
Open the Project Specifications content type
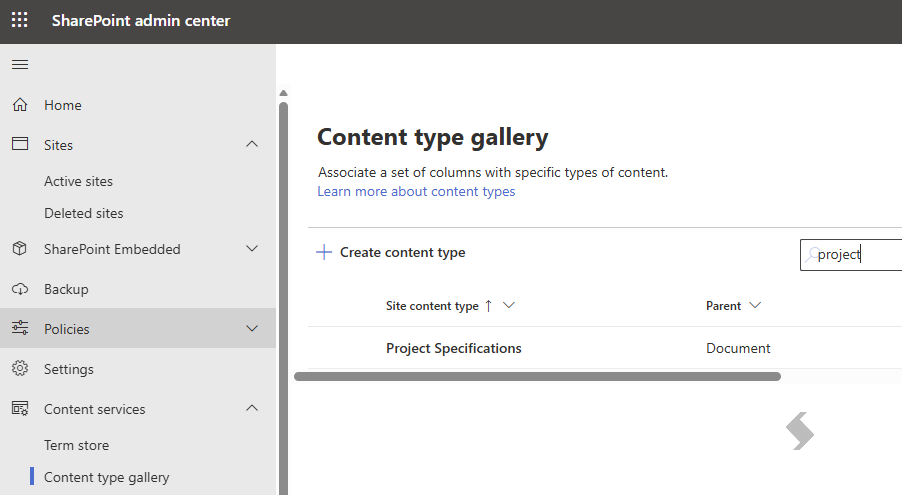[453, 348]
